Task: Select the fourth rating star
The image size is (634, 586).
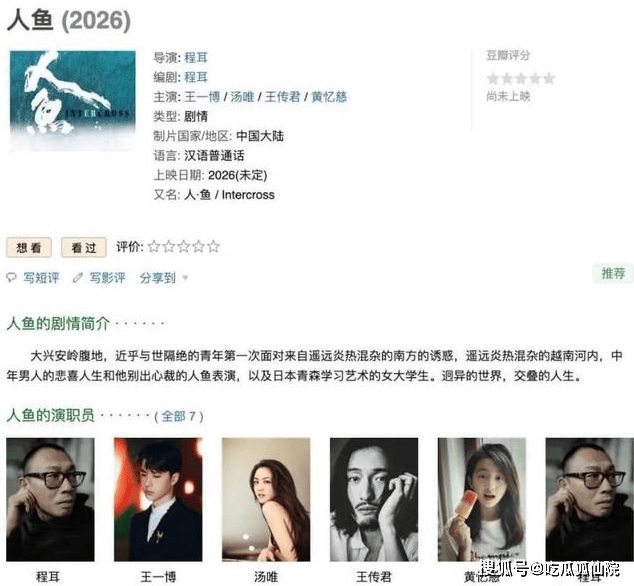Action: 199,246
